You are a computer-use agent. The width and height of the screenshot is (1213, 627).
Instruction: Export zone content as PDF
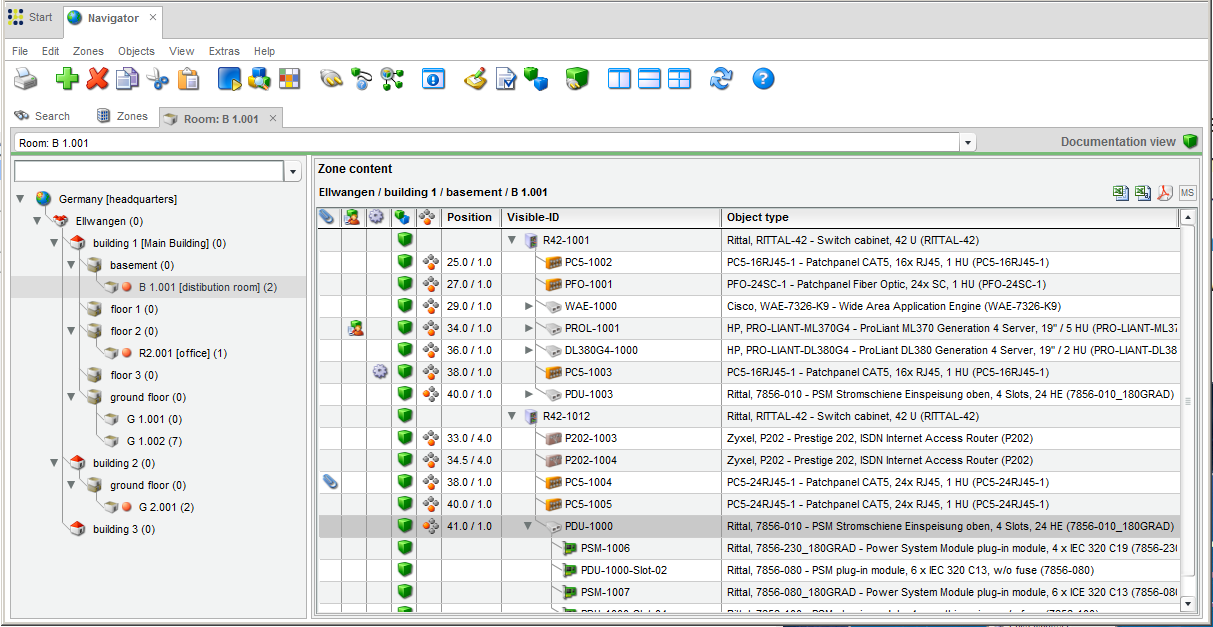click(1164, 193)
